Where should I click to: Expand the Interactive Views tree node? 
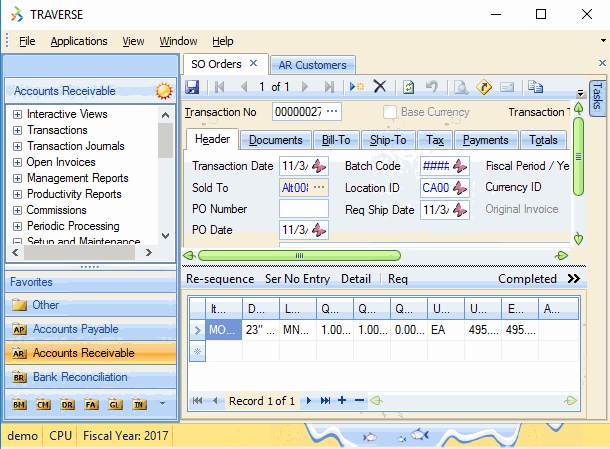(x=17, y=114)
